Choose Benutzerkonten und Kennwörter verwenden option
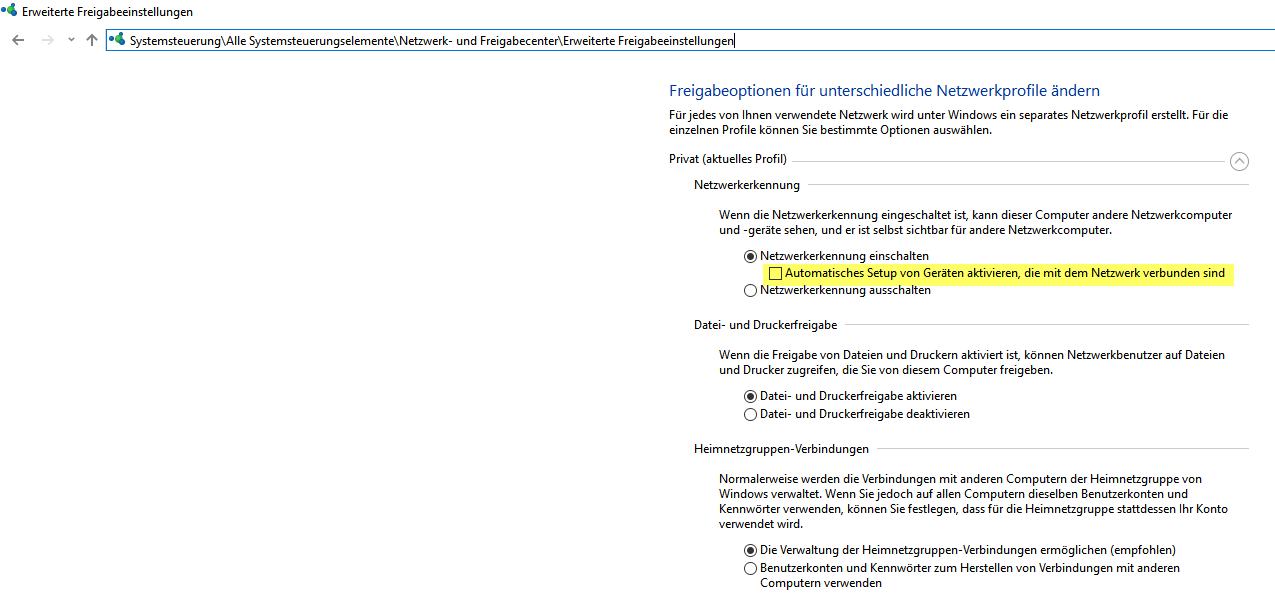1275x608 pixels. 751,568
